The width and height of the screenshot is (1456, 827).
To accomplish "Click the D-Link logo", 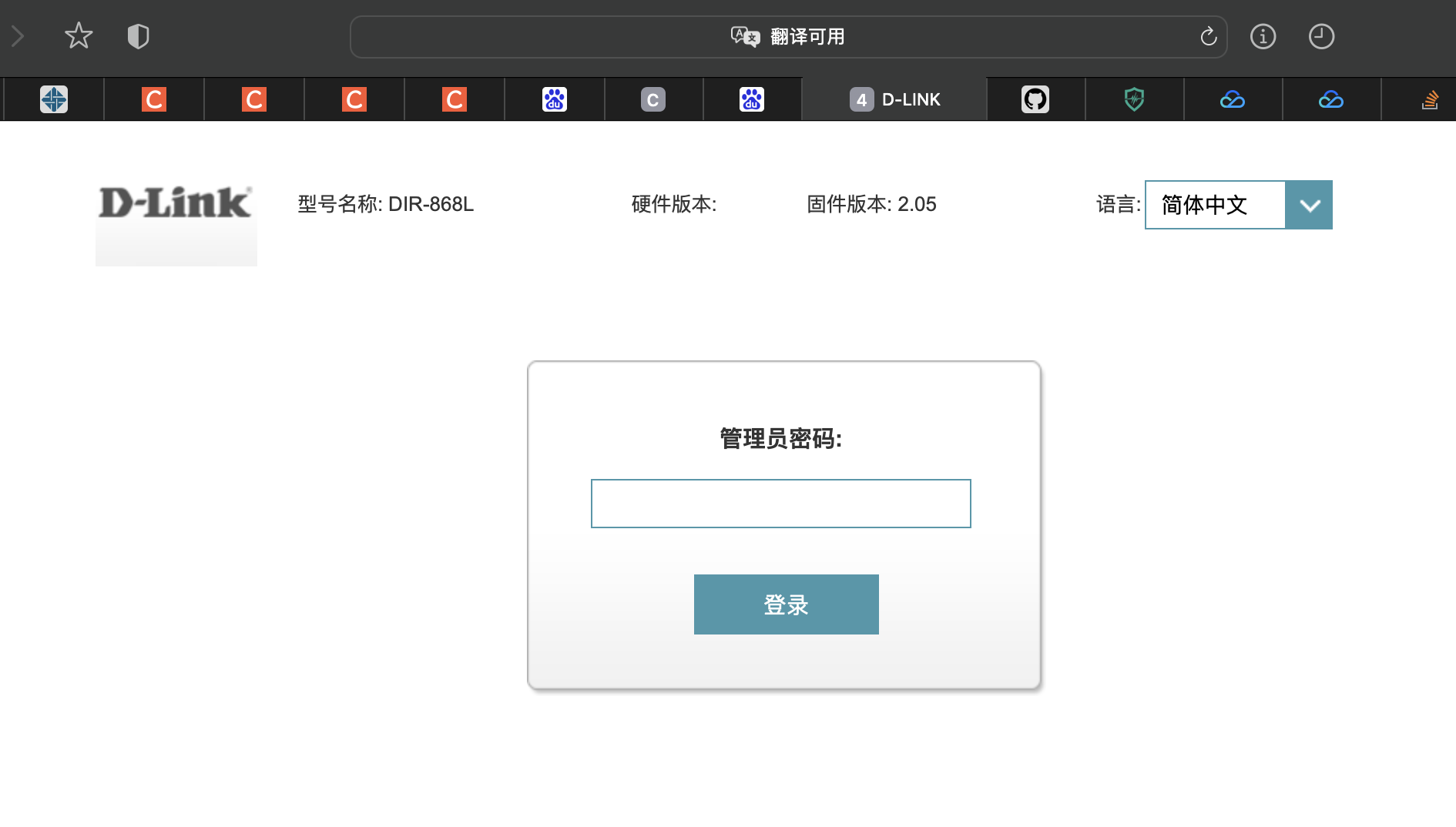I will click(x=176, y=203).
